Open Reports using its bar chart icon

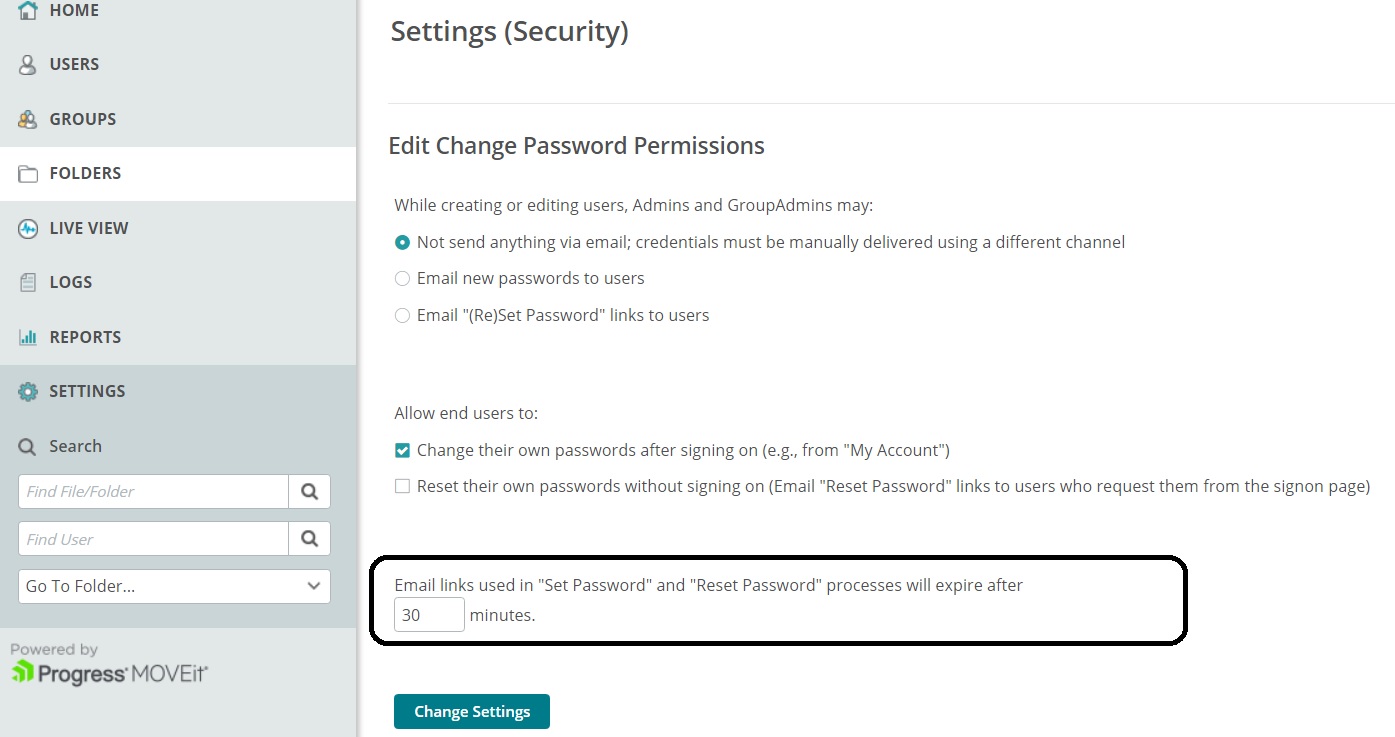pos(27,336)
